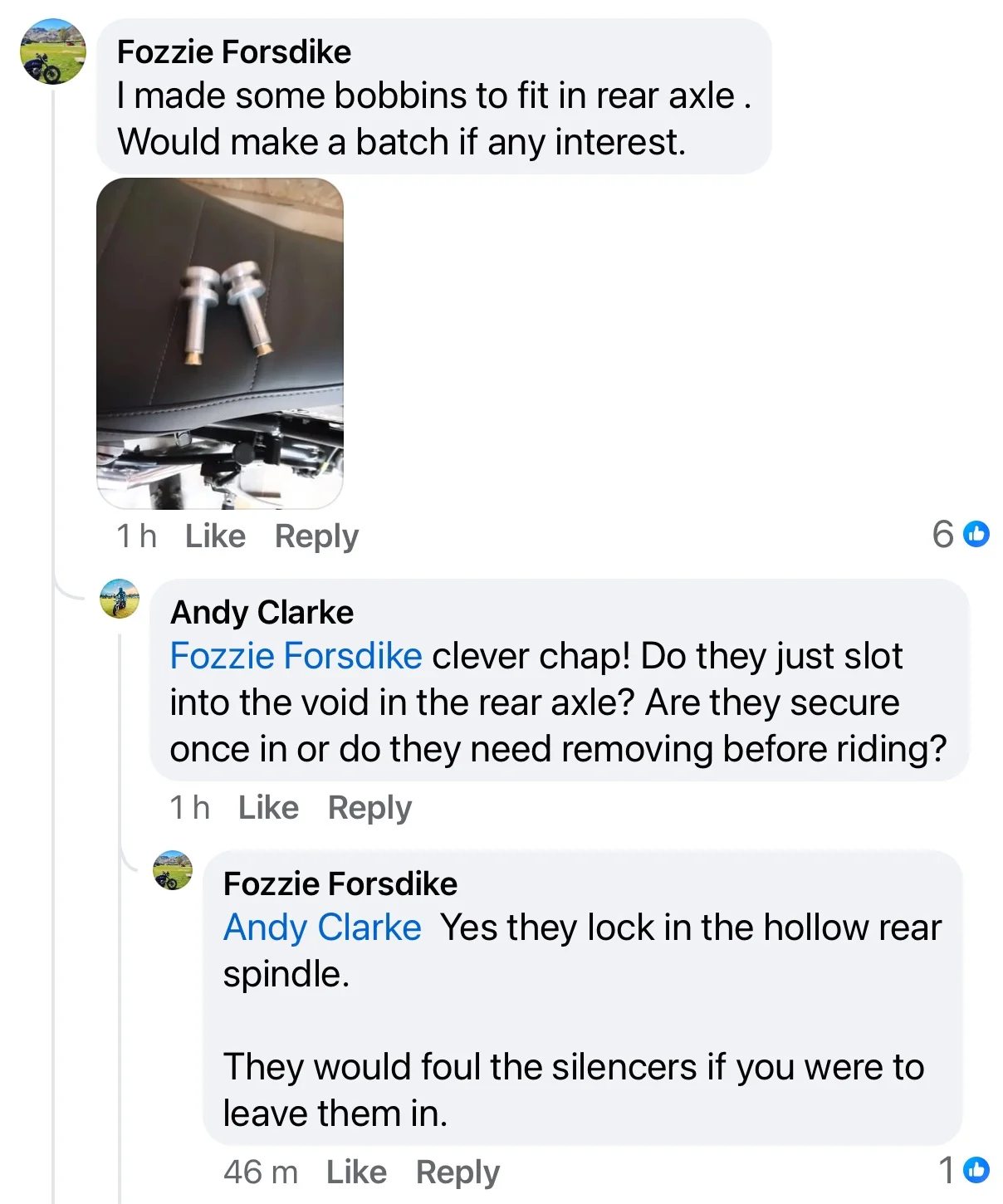Like the bobbins comment with the photo
This screenshot has height=1204, width=1003.
pyautogui.click(x=215, y=536)
